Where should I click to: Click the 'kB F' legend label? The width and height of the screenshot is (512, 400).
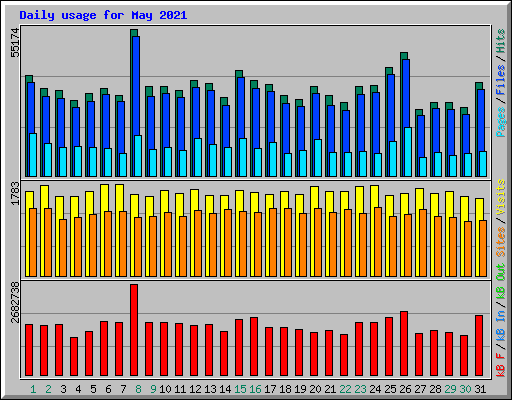501,365
